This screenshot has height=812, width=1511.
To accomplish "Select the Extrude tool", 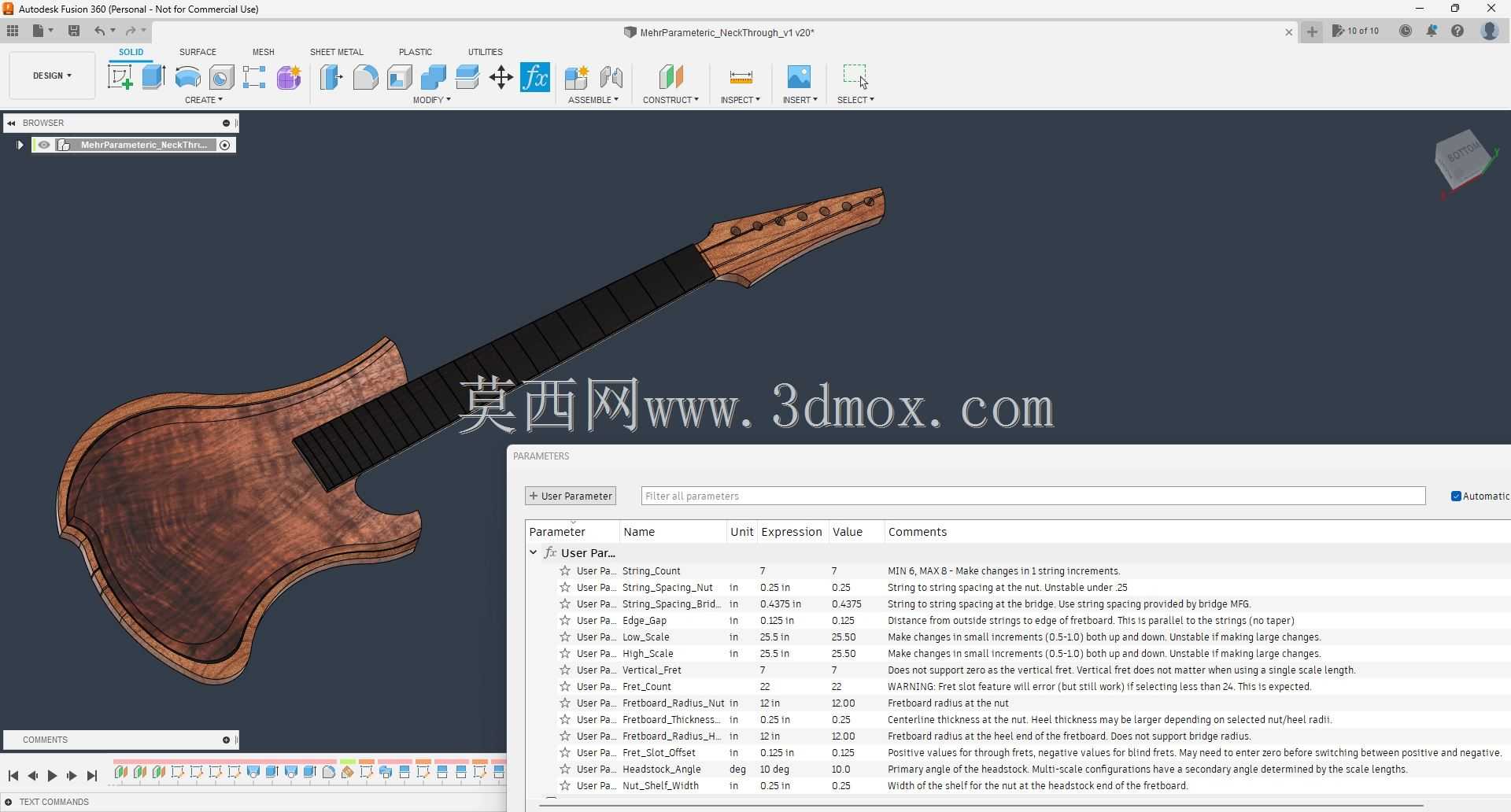I will click(153, 77).
